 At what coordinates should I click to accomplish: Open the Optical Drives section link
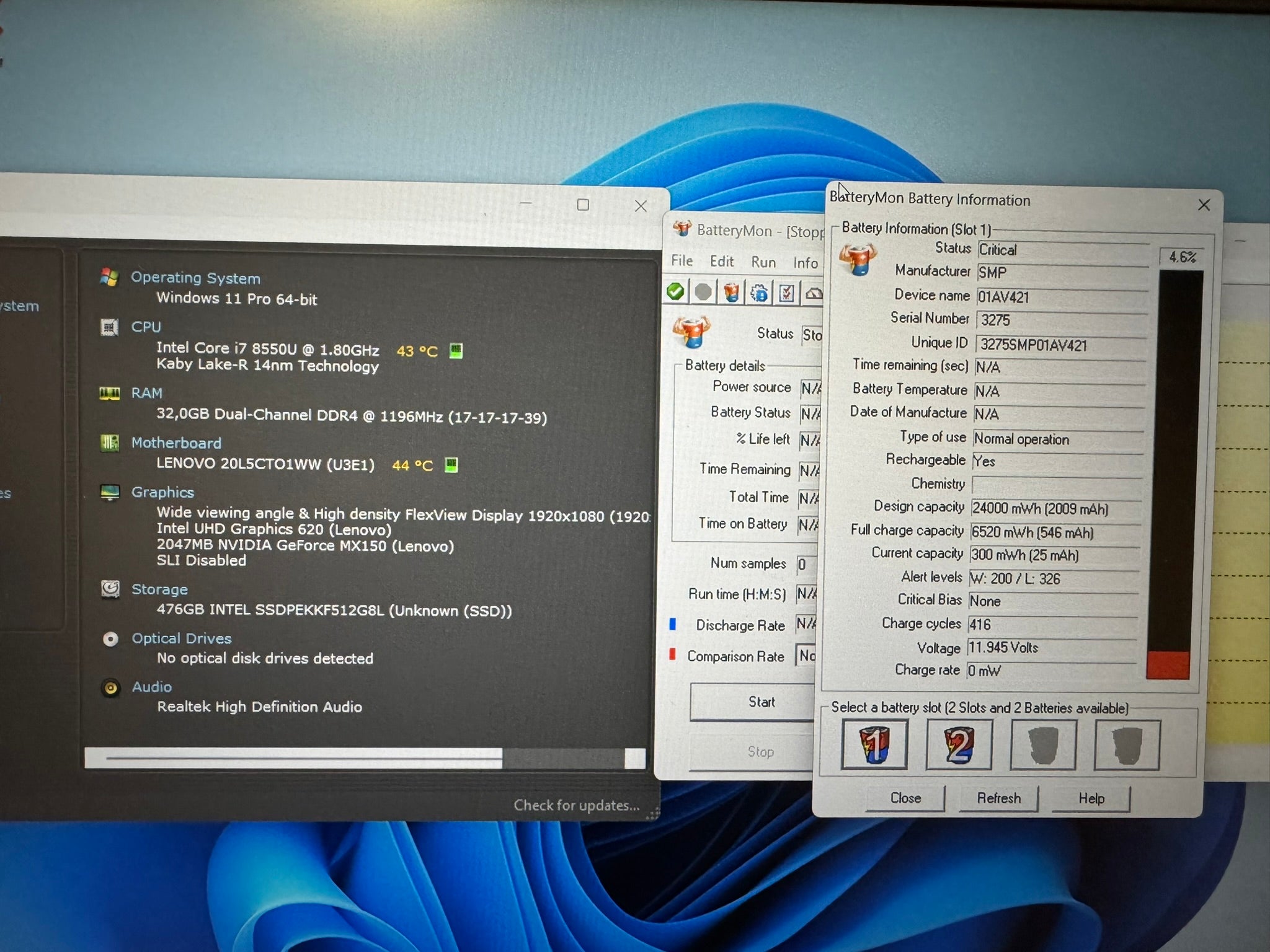point(182,638)
